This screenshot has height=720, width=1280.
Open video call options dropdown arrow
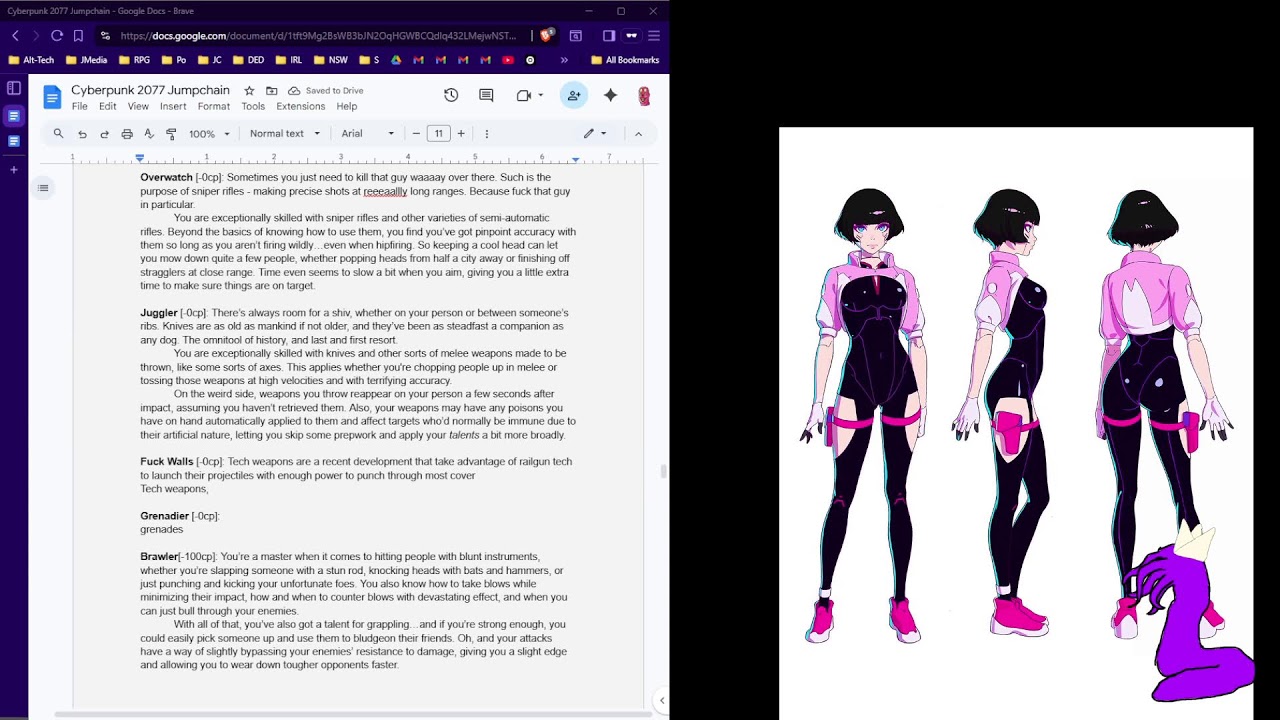[x=541, y=95]
